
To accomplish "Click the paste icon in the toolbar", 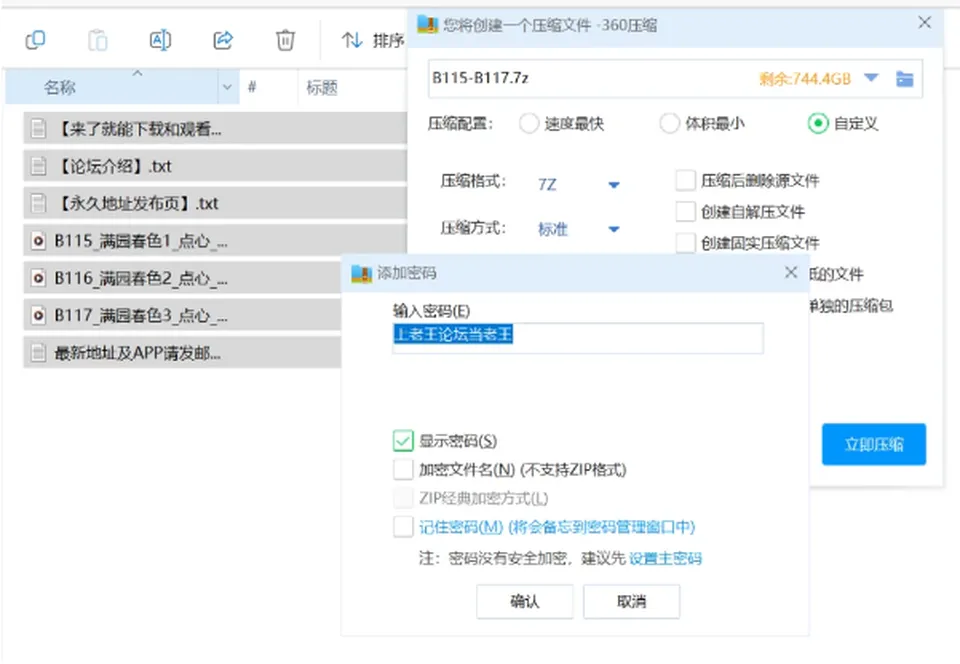I will 97,40.
